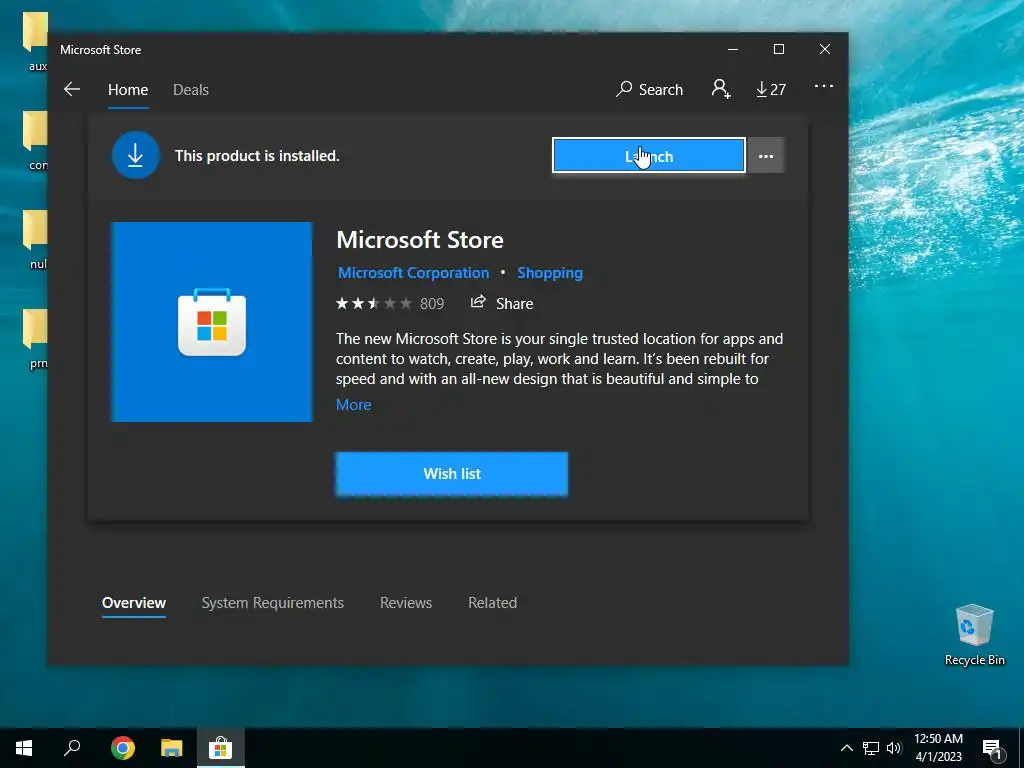Open the See more ellipsis menu in header

[824, 86]
